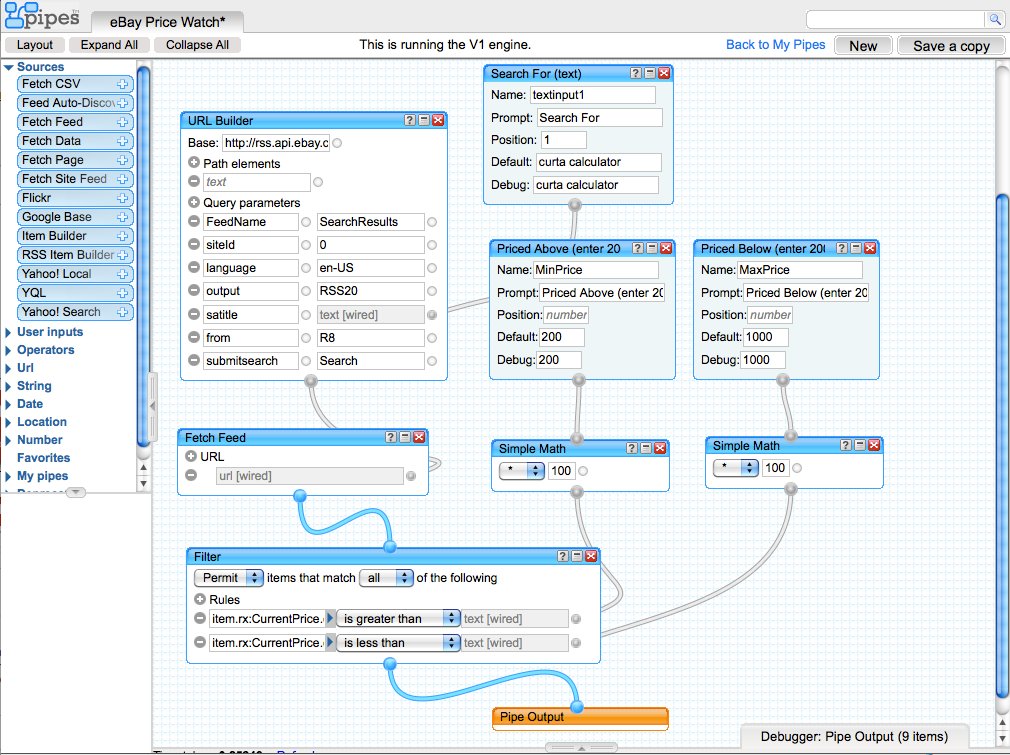Remove the FeedName query parameter
This screenshot has height=755, width=1010.
193,221
